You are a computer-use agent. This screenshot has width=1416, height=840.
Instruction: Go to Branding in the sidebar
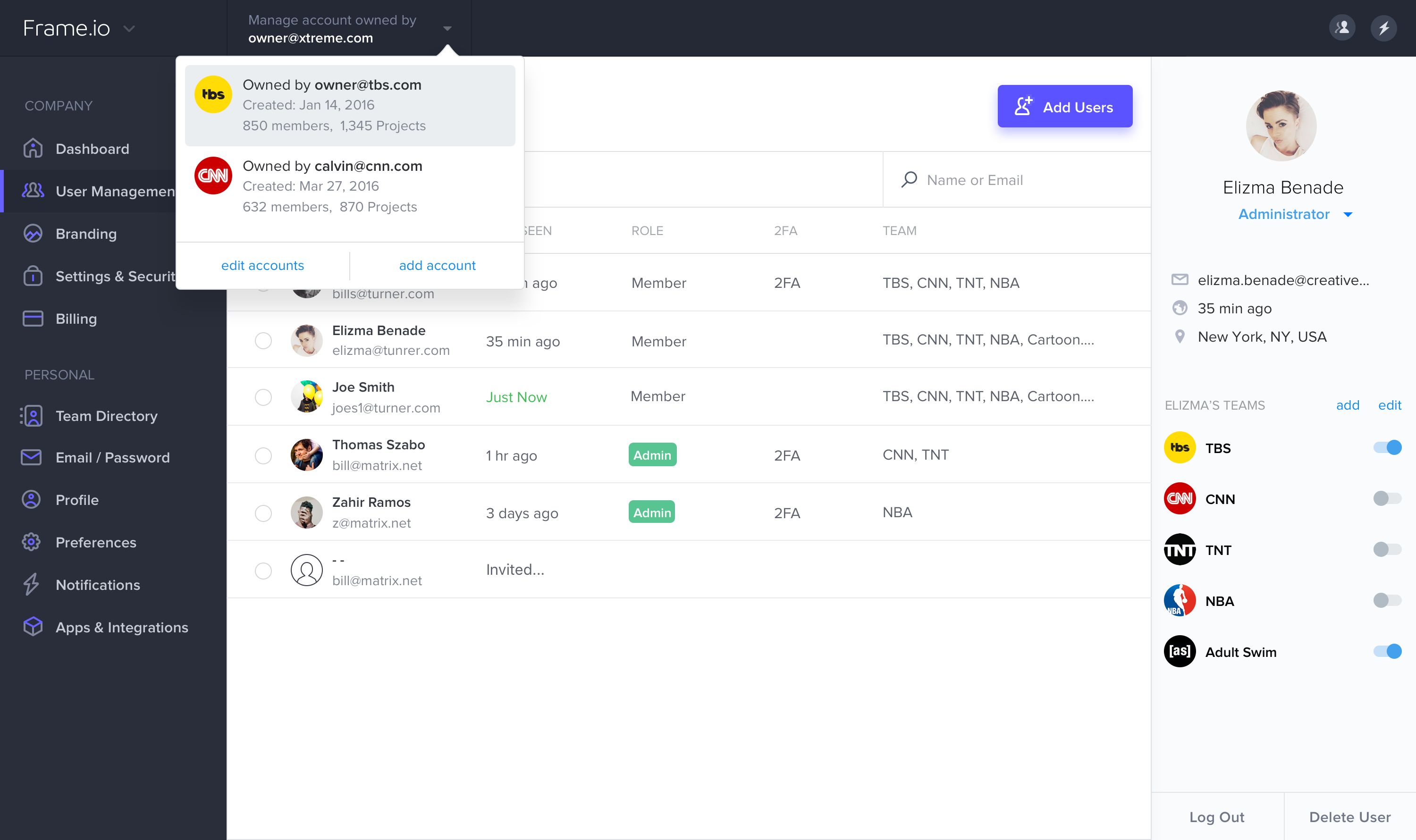[86, 234]
